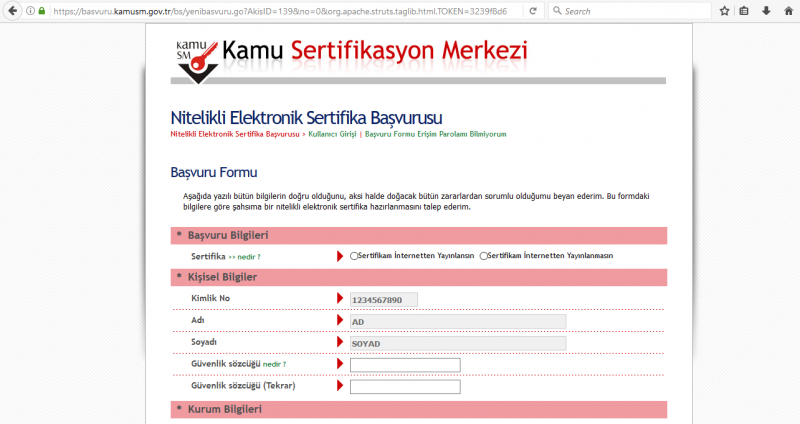The height and width of the screenshot is (424, 800).
Task: Click red arrow beside Güvenlik sözcüğü (Tekrar)
Action: tap(340, 385)
